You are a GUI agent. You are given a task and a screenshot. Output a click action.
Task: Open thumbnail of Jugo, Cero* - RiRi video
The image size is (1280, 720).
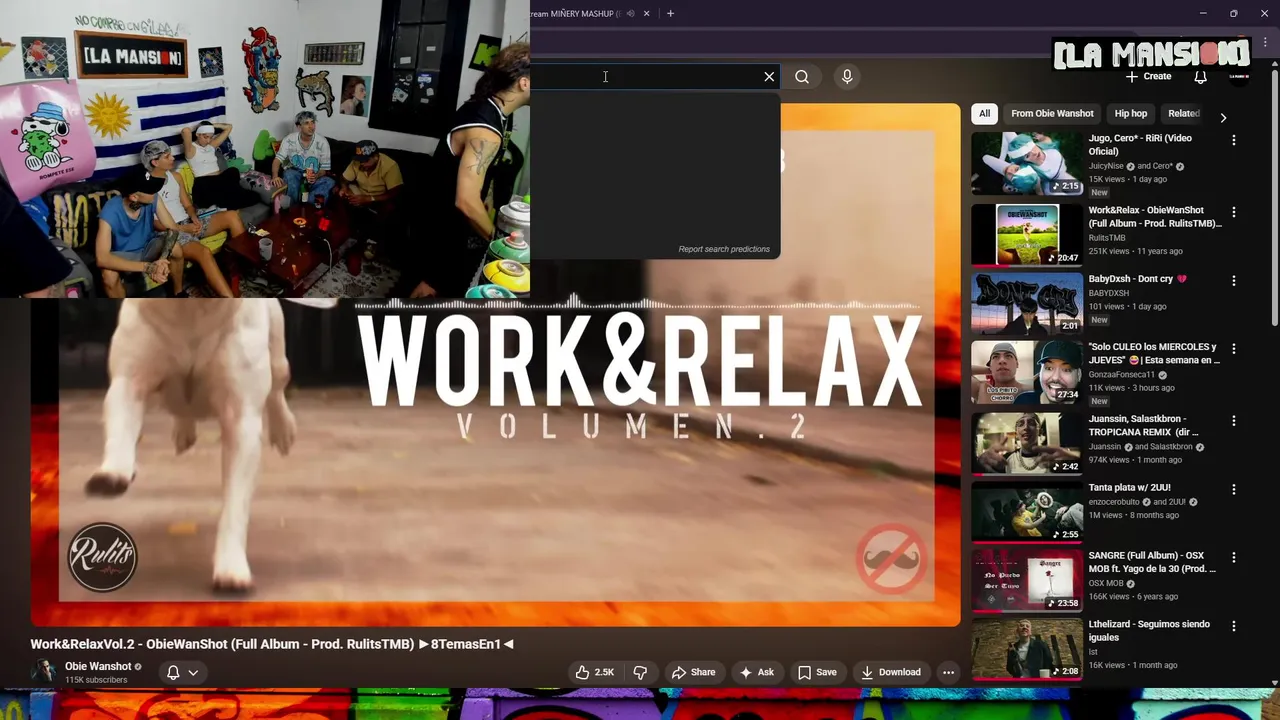(x=1027, y=164)
